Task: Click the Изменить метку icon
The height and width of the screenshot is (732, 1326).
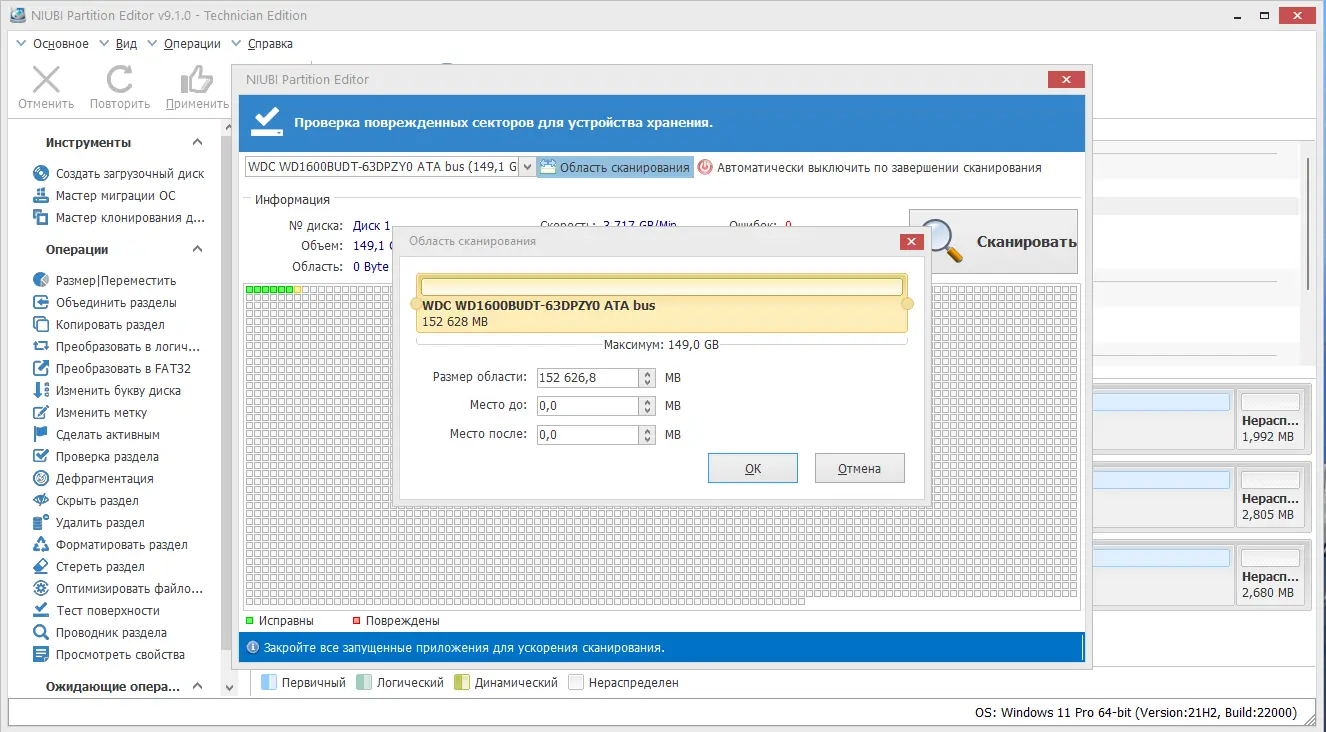Action: [41, 412]
